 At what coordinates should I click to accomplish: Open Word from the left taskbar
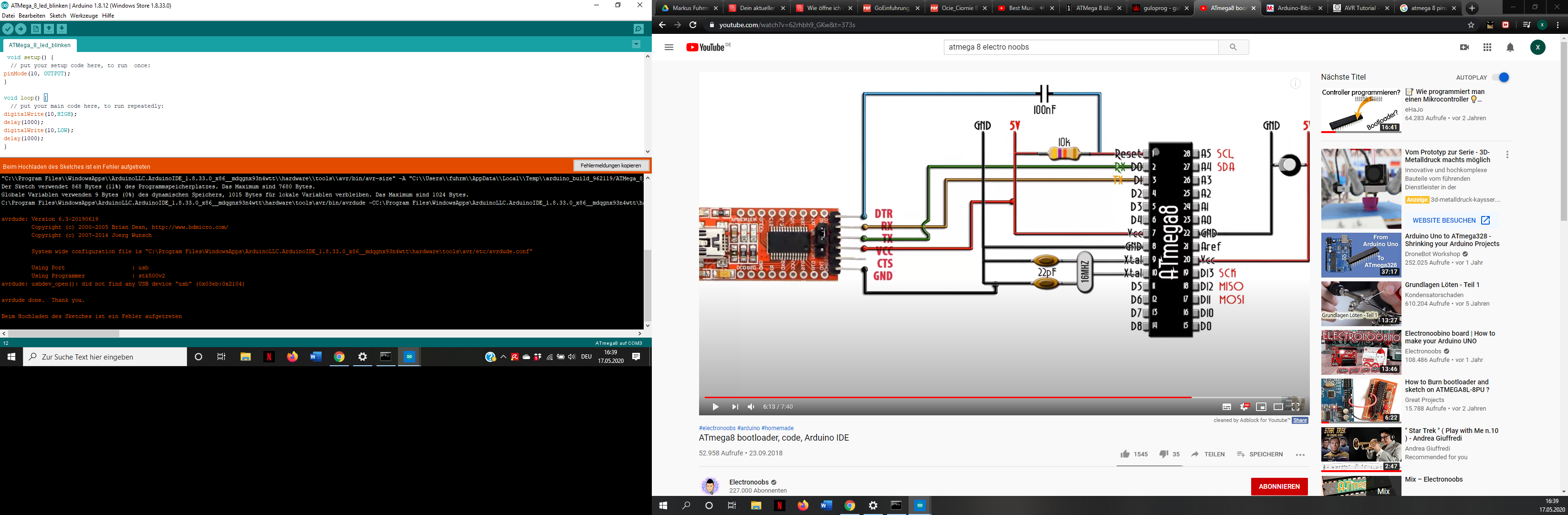coord(315,357)
